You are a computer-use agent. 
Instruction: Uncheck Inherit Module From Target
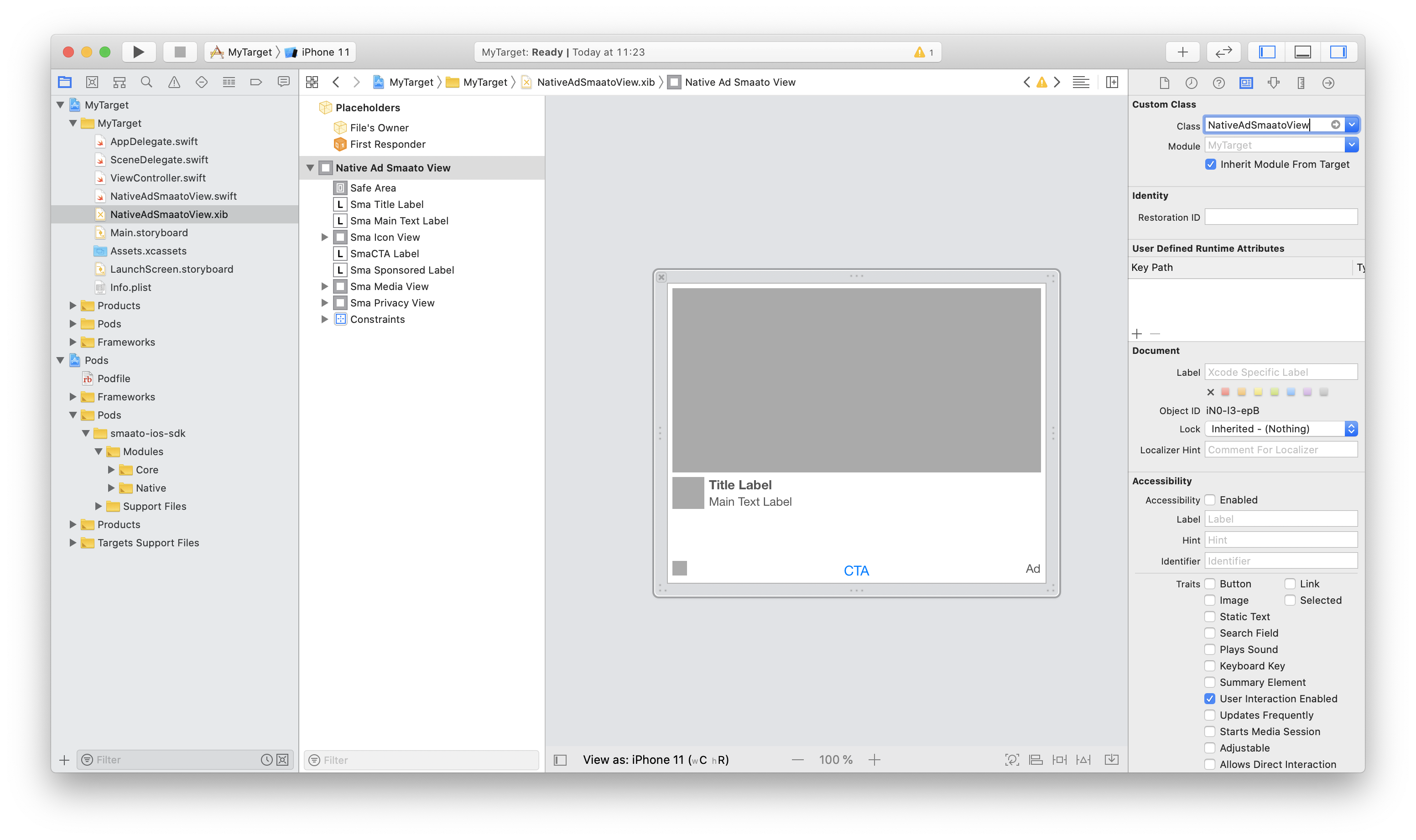pyautogui.click(x=1210, y=164)
